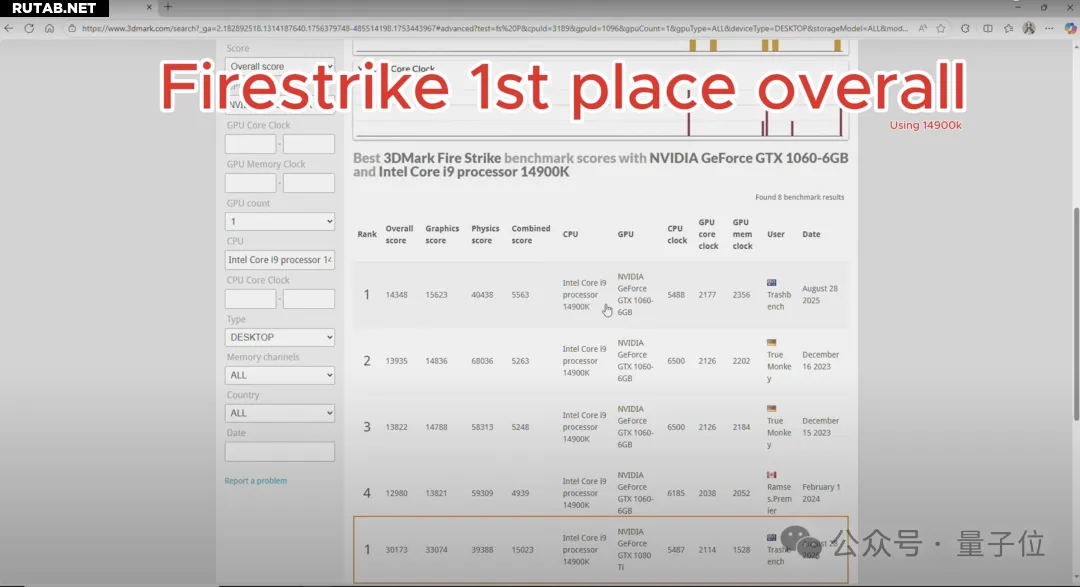Image resolution: width=1080 pixels, height=587 pixels.
Task: Open the Intel Core i9 link in rank 3 row
Action: pos(584,427)
